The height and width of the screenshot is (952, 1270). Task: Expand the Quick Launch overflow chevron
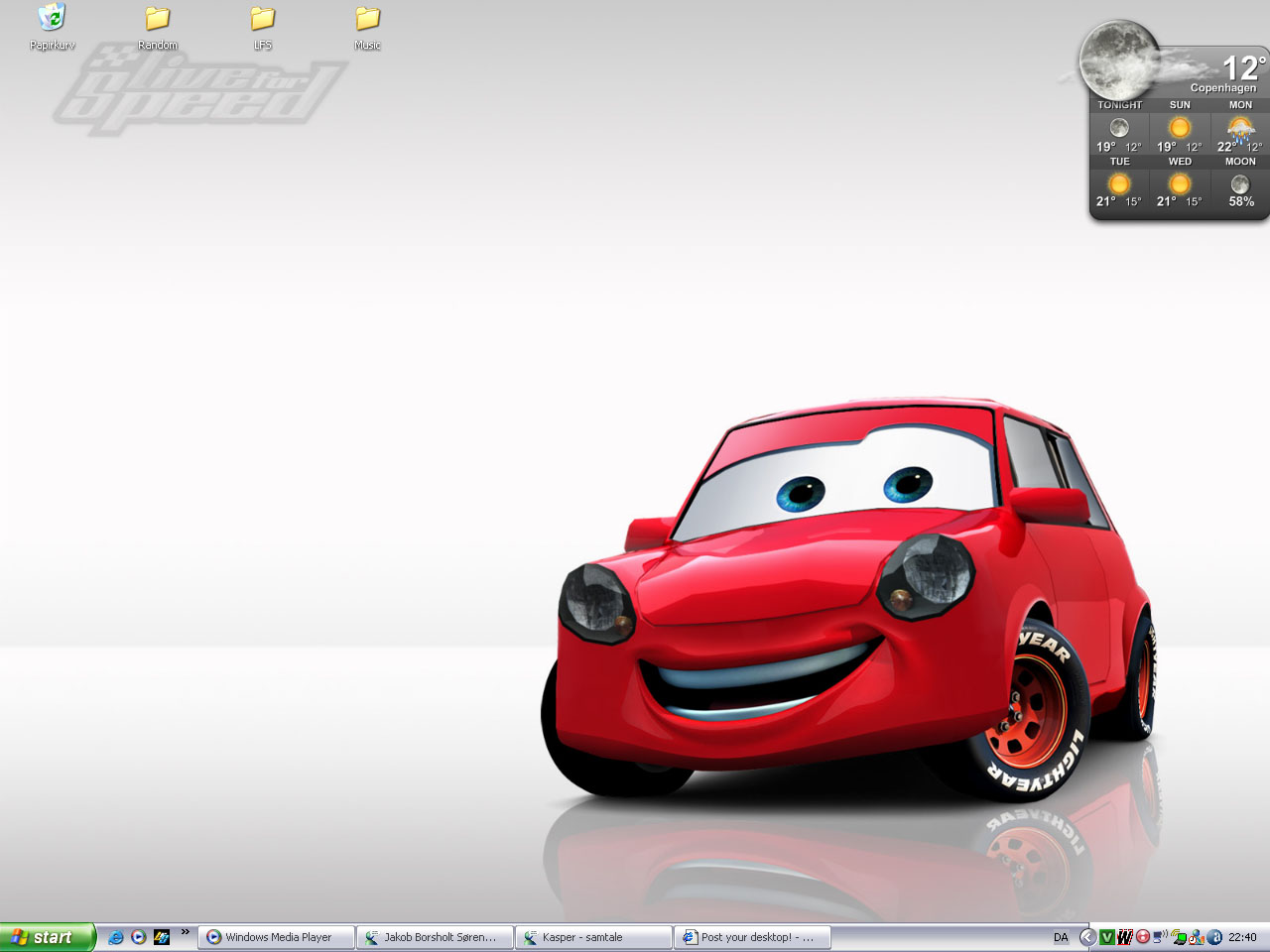coord(185,931)
